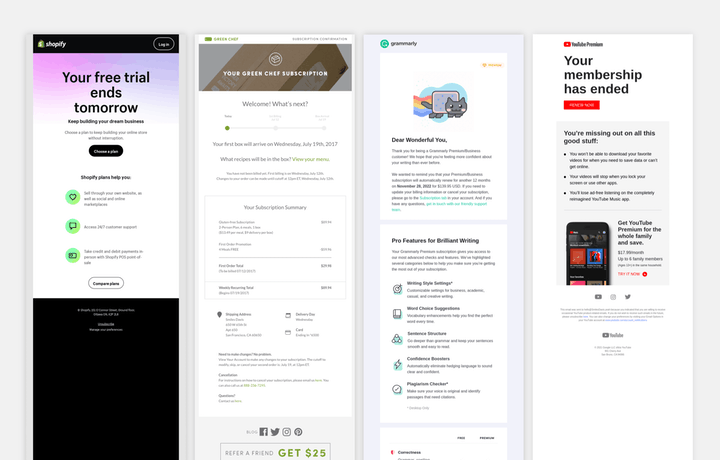Click the FREE column header in comparison table
The image size is (720, 460).
(x=461, y=438)
